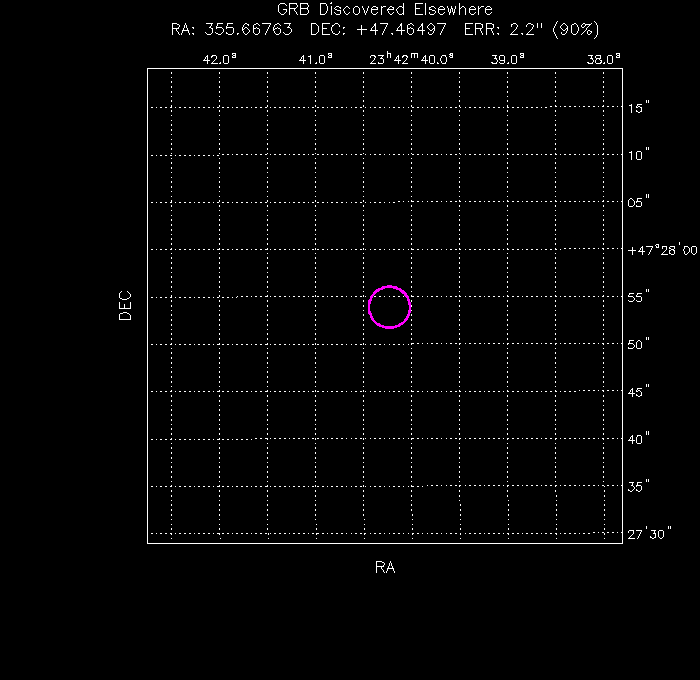The image size is (700, 680).
Task: Click the RA tick label '38.0s'
Action: click(604, 59)
